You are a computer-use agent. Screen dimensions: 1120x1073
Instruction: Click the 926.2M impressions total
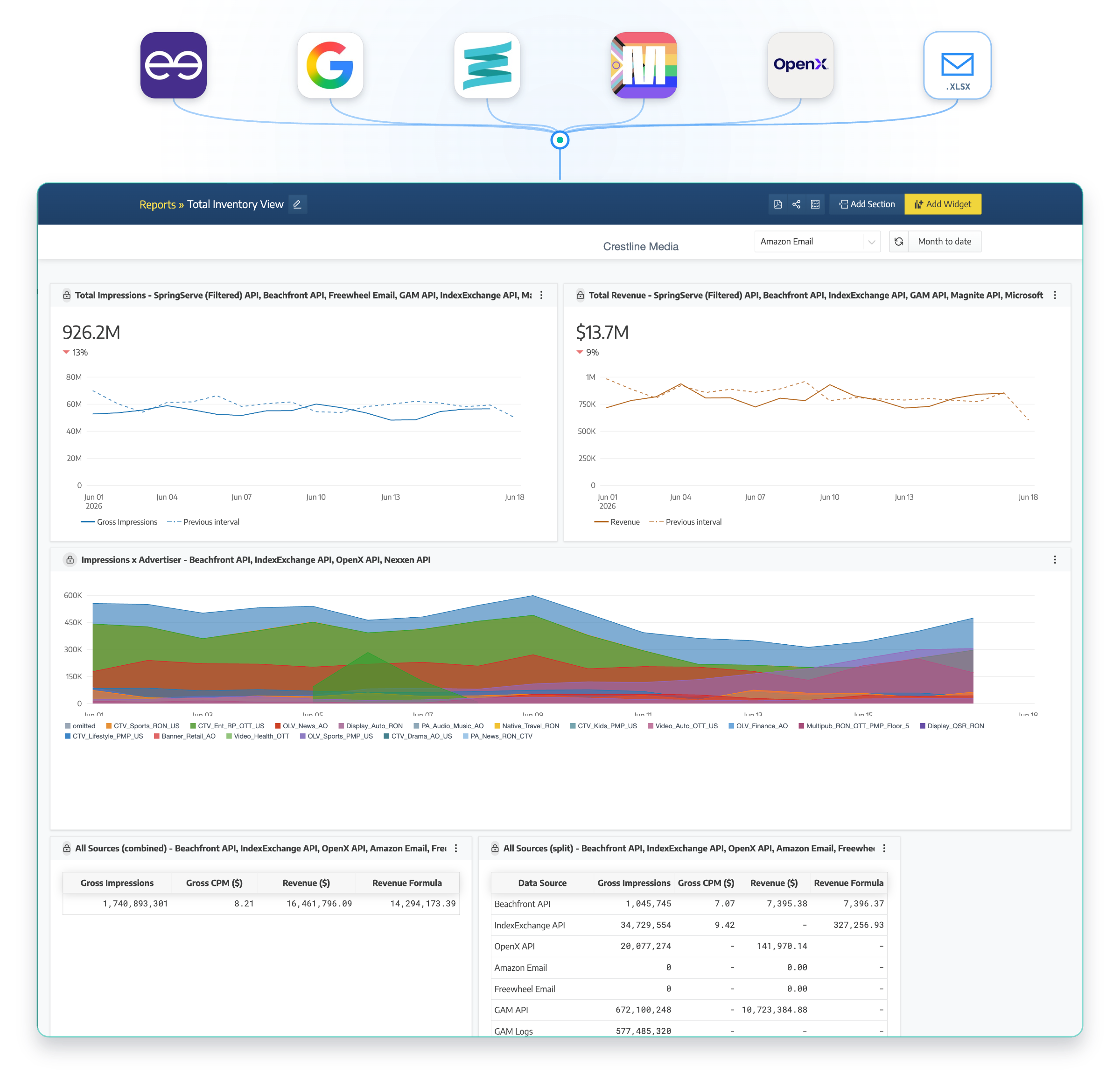[x=91, y=332]
